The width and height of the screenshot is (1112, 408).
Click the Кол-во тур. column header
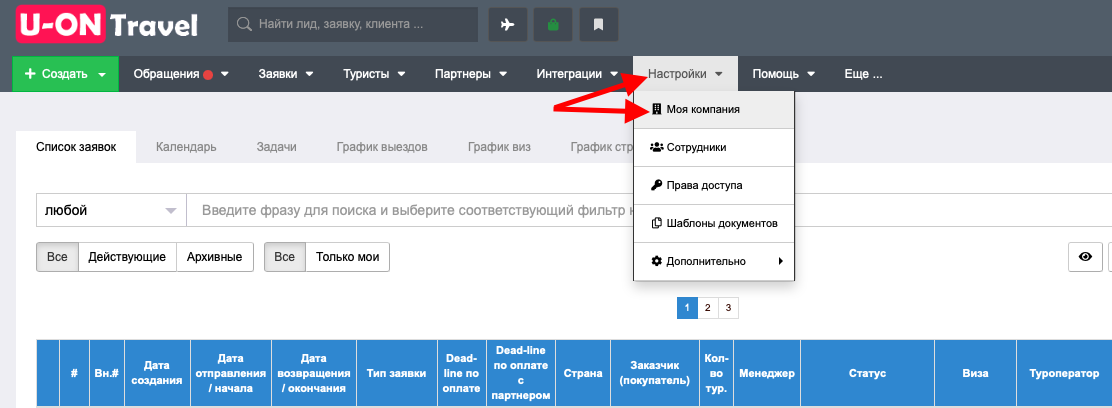tap(716, 373)
